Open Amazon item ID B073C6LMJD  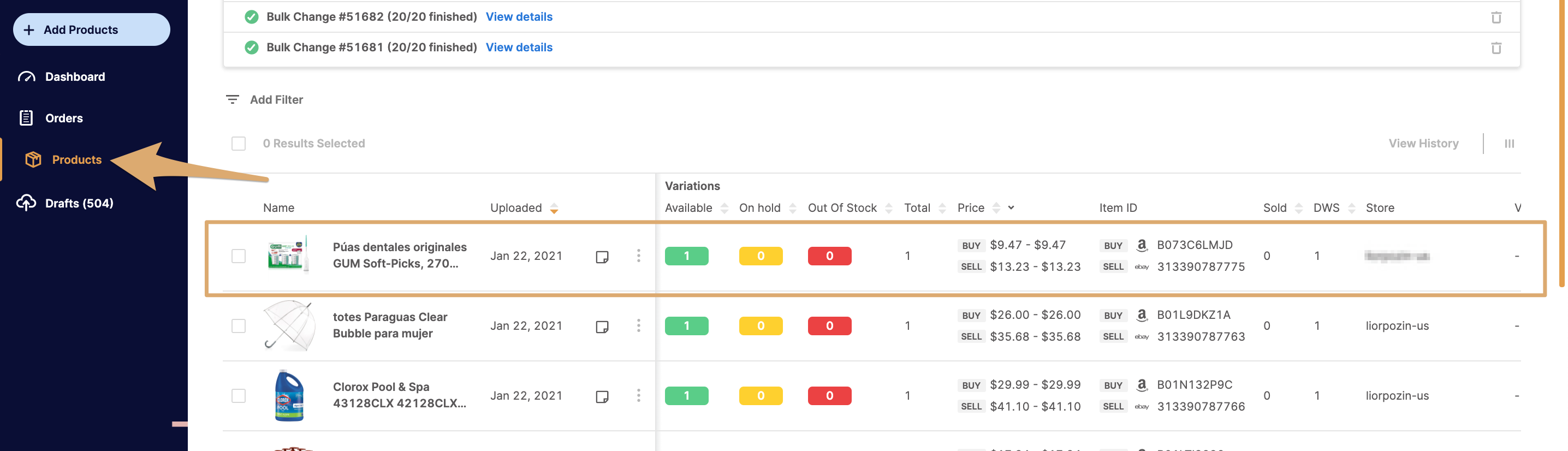click(x=1194, y=245)
